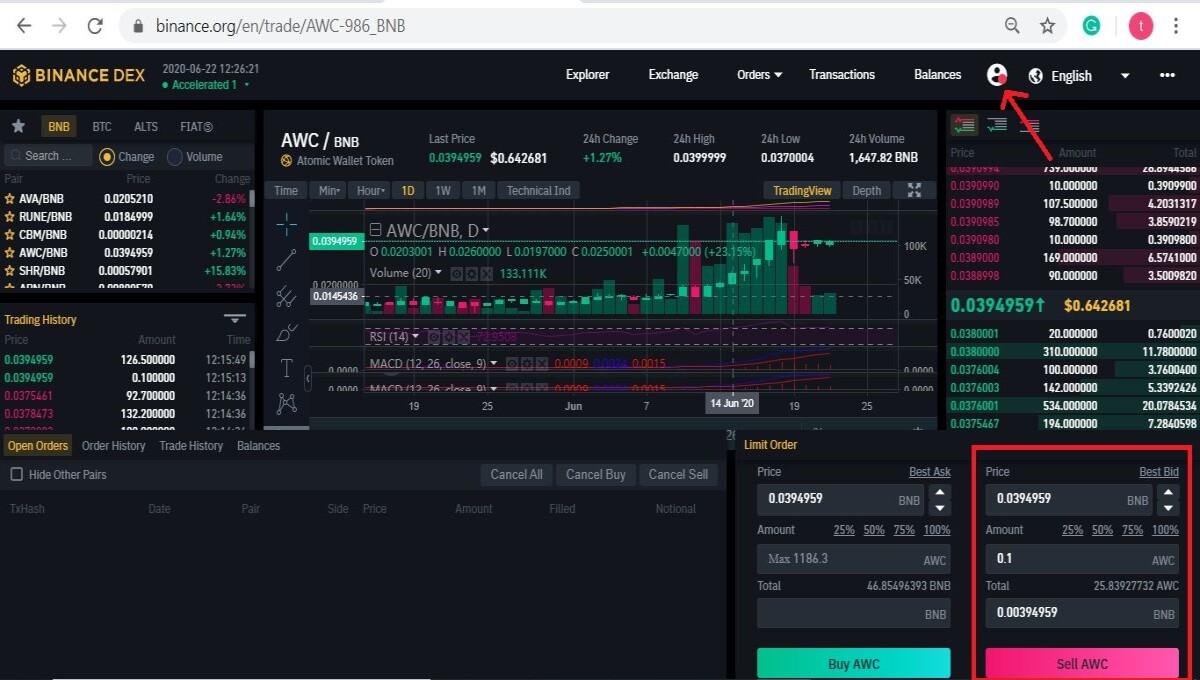1200x680 pixels.
Task: Select 1W chart interval
Action: point(443,190)
